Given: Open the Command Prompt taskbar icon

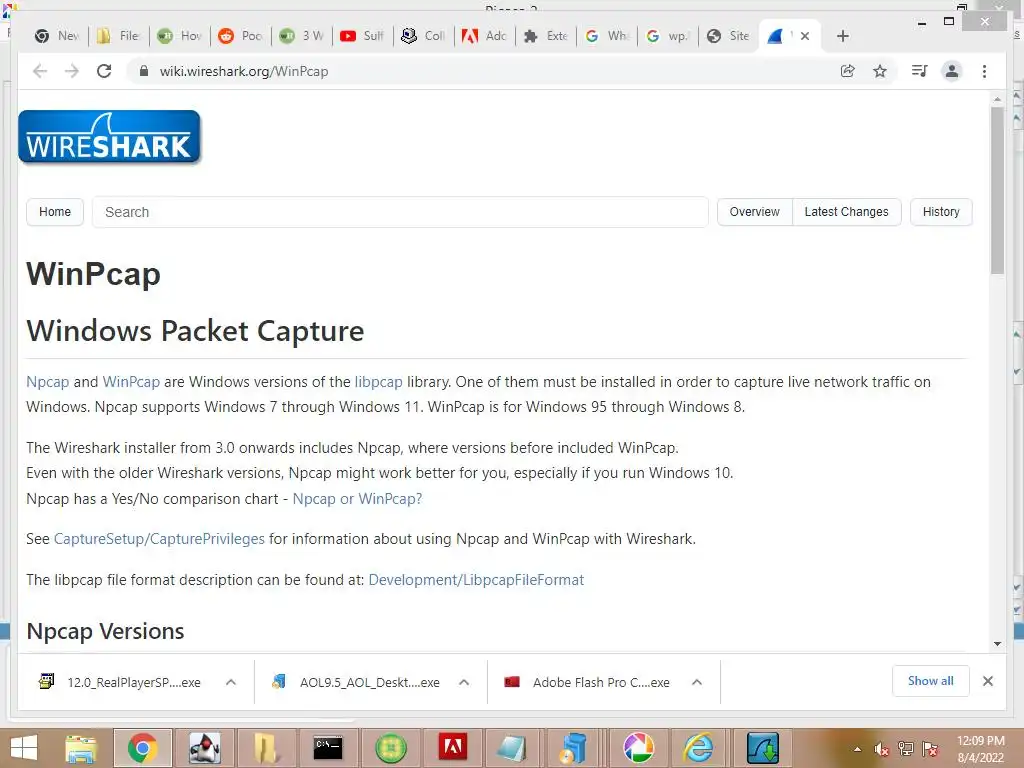Looking at the screenshot, I should pos(328,748).
